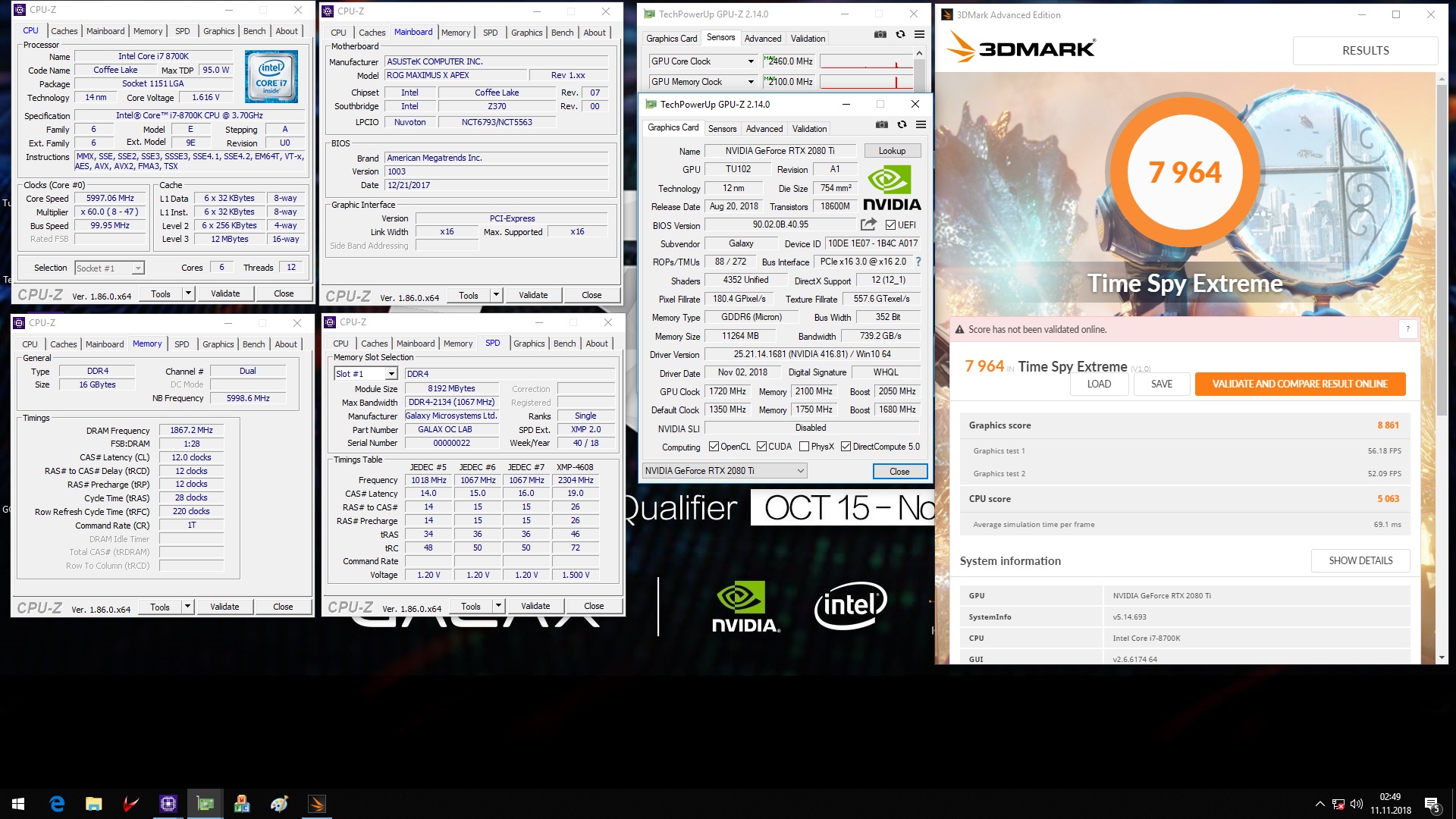Open the Action Center notifications icon

click(1432, 805)
